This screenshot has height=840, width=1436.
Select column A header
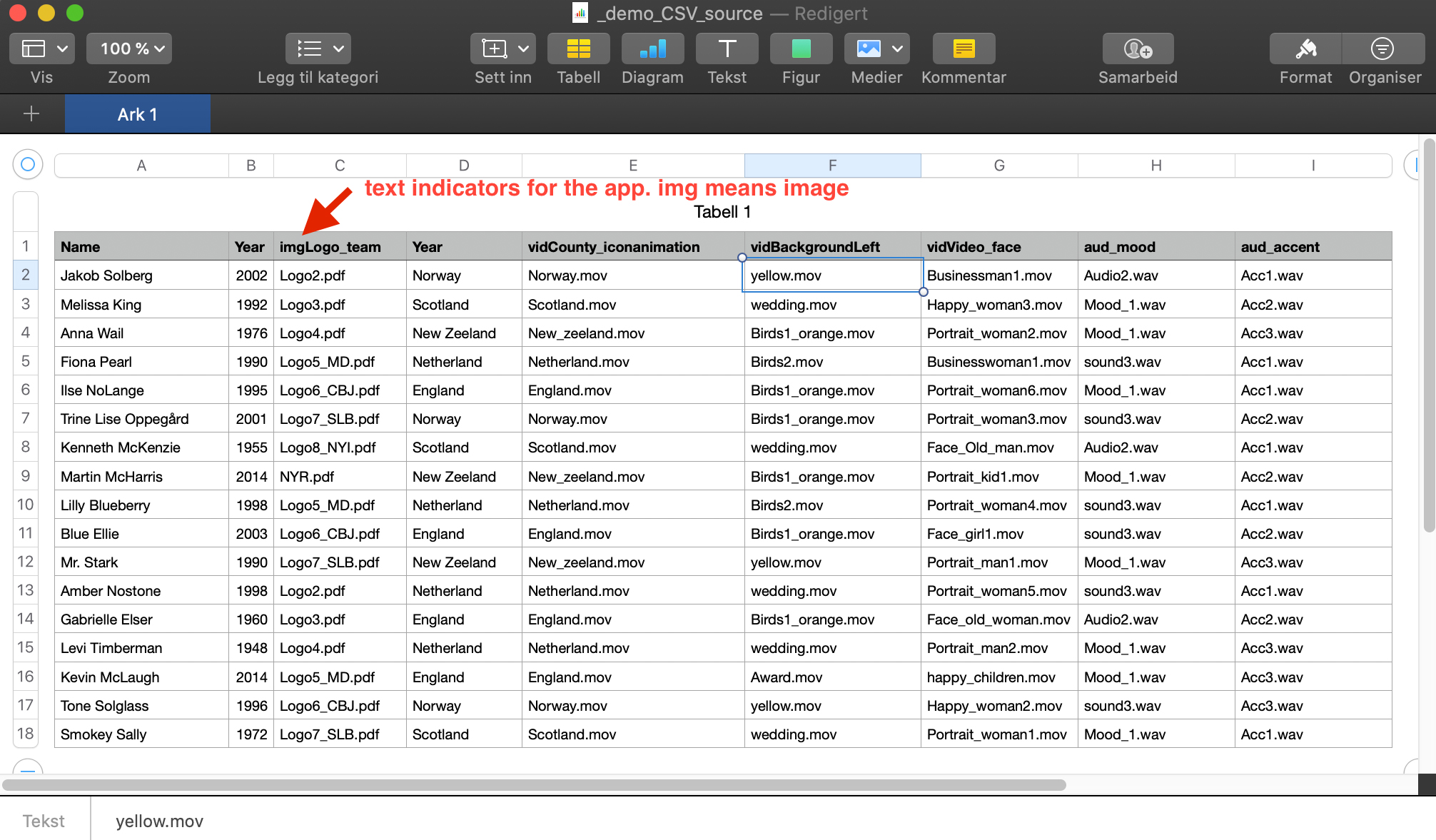coord(141,166)
